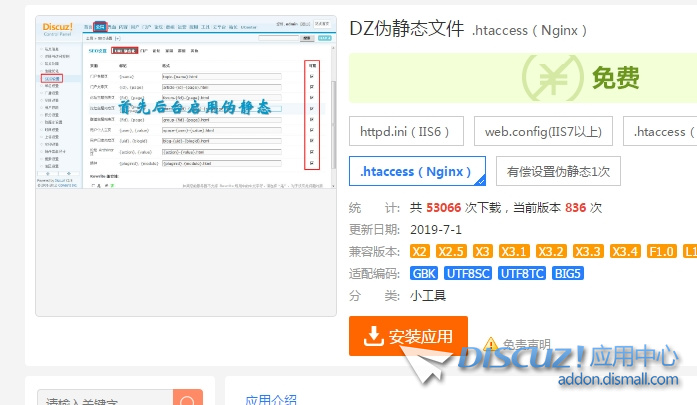Click the UTF8SC encoding tag

(x=468, y=273)
